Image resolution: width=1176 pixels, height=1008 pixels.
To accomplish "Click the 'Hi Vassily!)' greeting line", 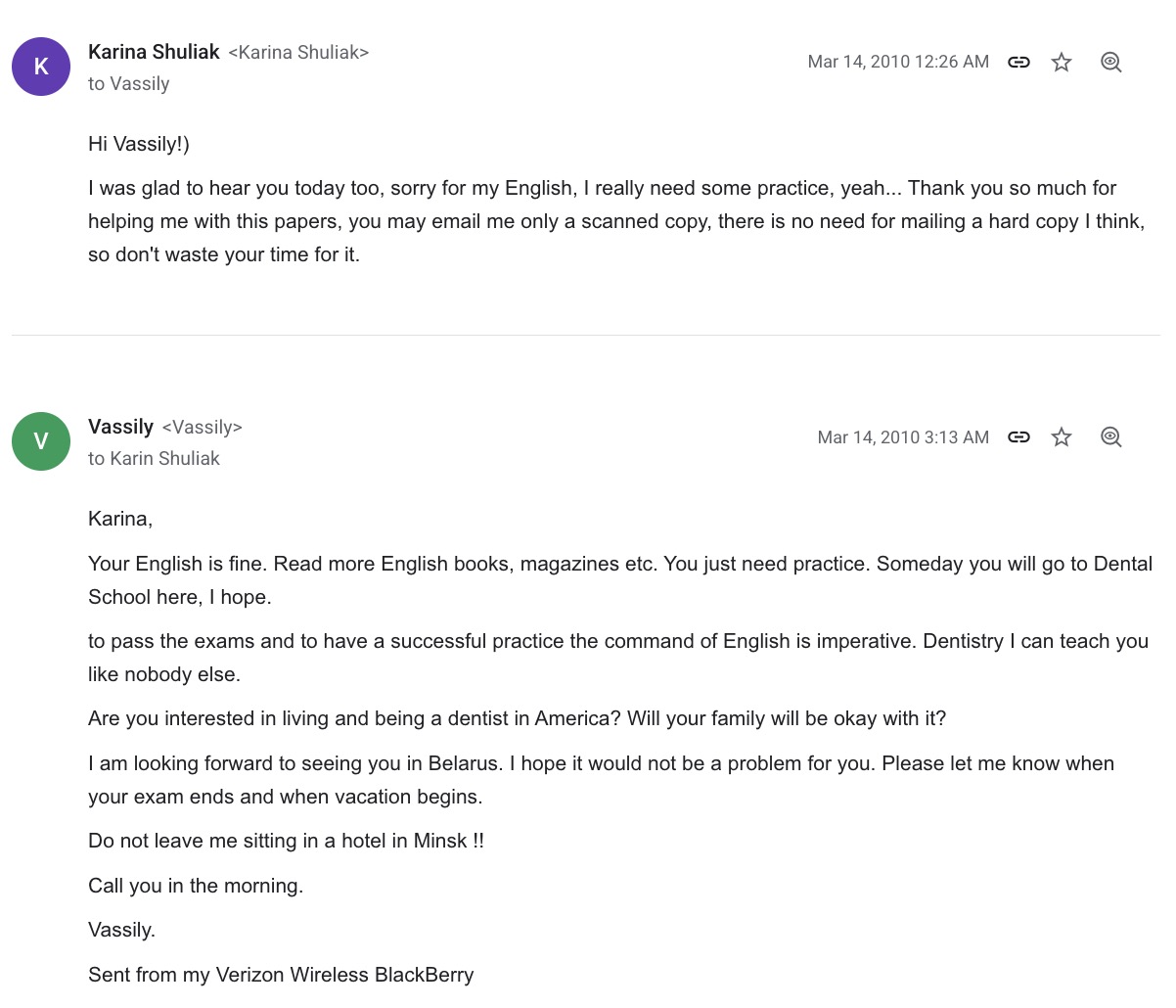I will (139, 144).
